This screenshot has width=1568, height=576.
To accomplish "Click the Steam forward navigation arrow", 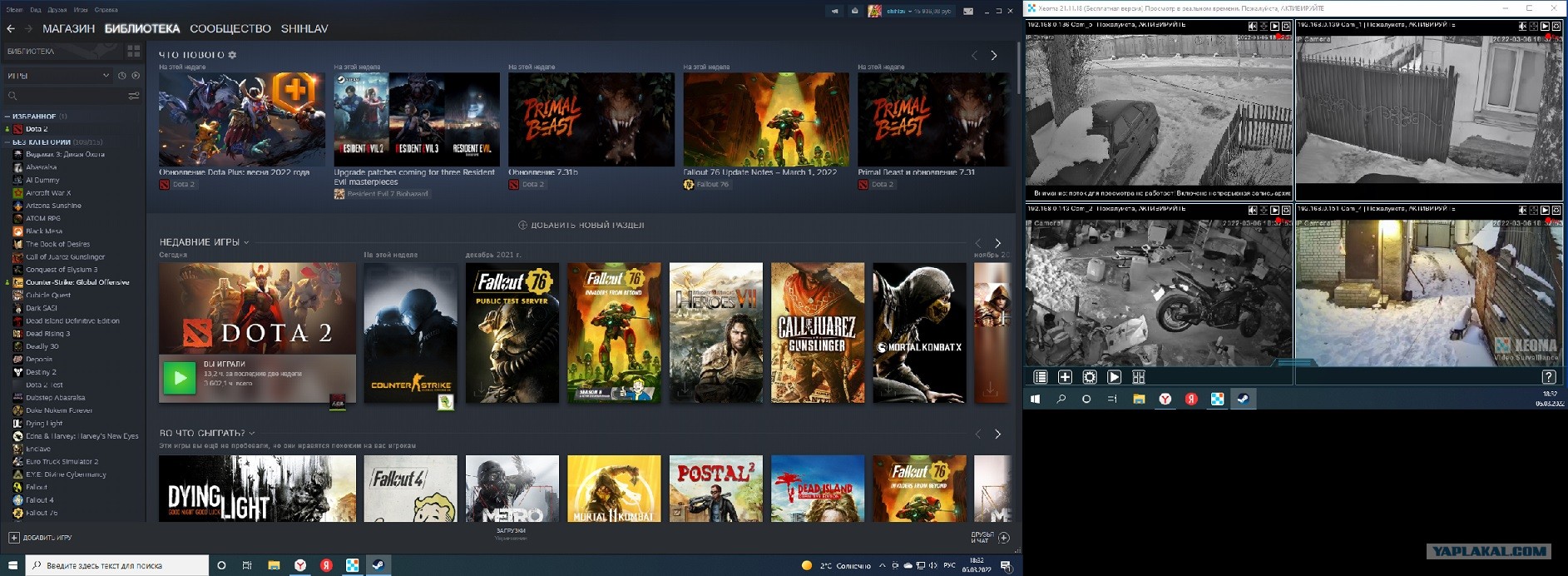I will coord(28,28).
